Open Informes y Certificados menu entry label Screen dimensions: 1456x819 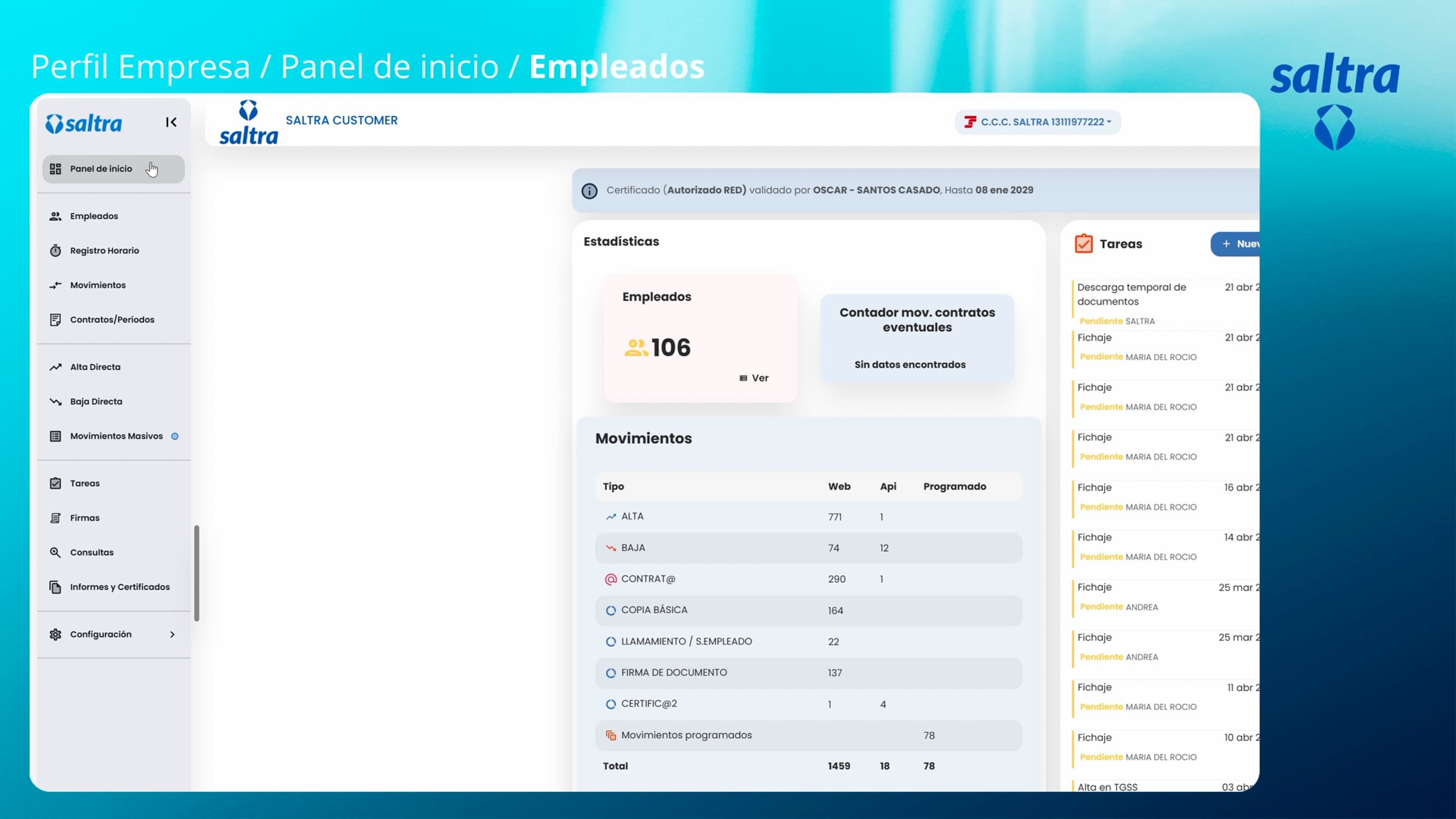coord(120,587)
